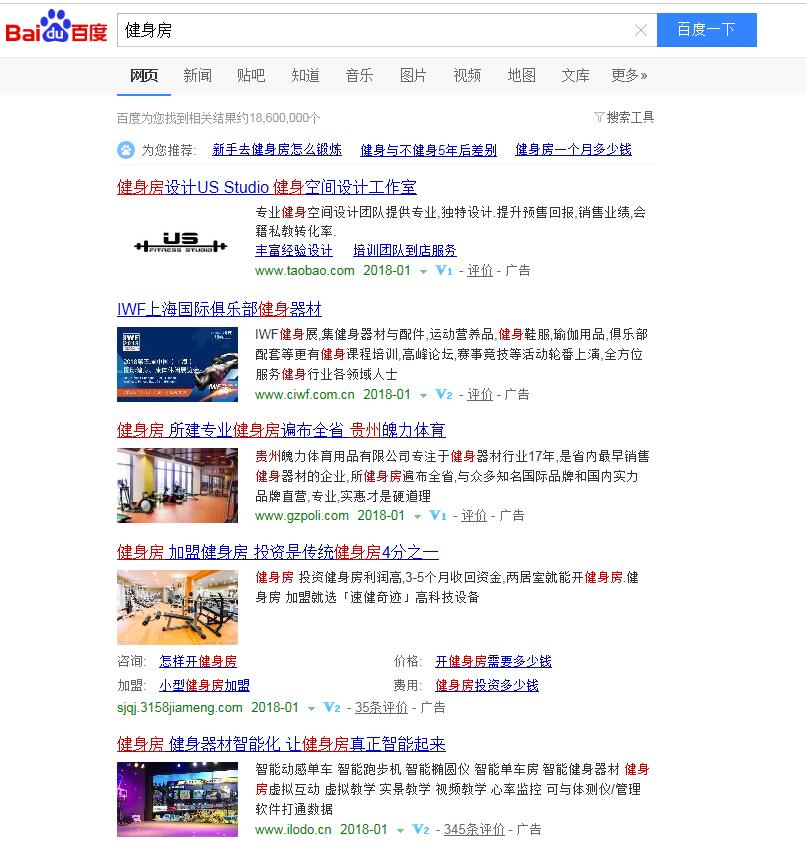Open 评价 on the gzpoli result
The width and height of the screenshot is (806, 844).
coord(474,516)
